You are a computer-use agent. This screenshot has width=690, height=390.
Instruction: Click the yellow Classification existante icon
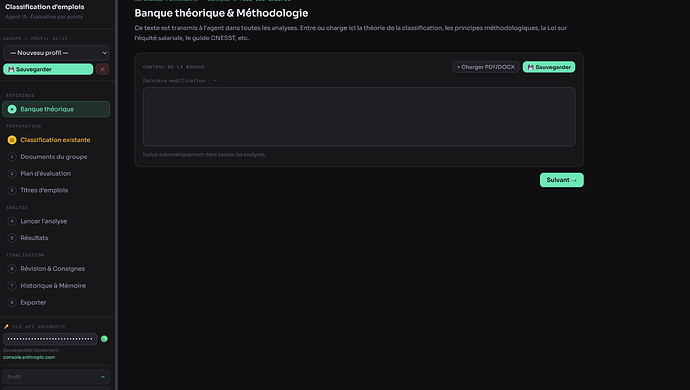click(x=12, y=140)
